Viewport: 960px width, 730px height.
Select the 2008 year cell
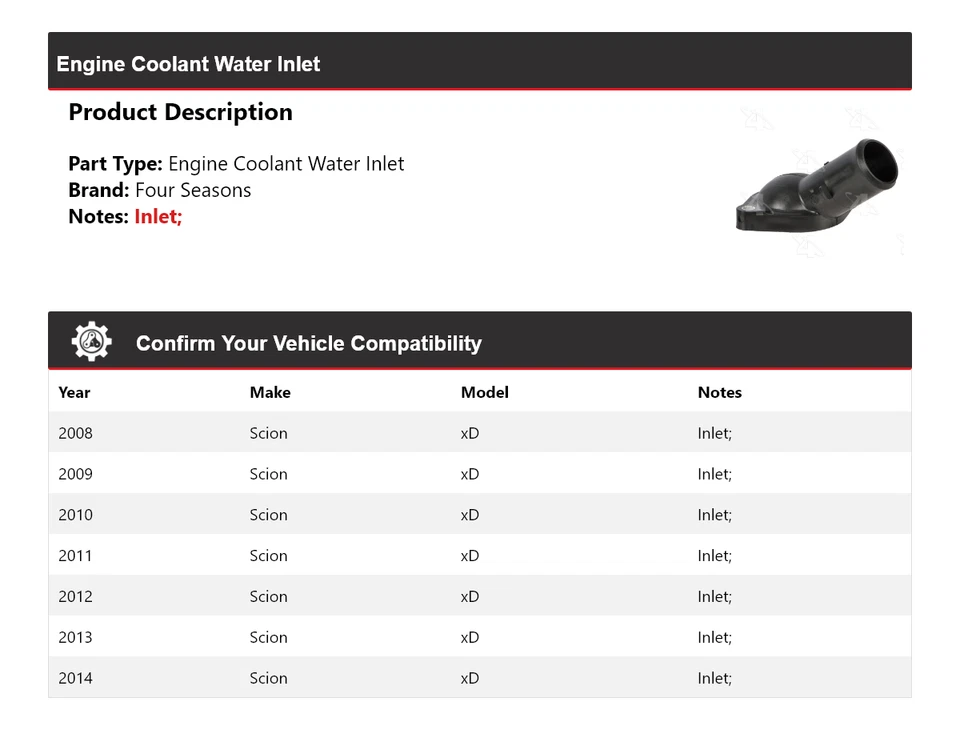(75, 433)
